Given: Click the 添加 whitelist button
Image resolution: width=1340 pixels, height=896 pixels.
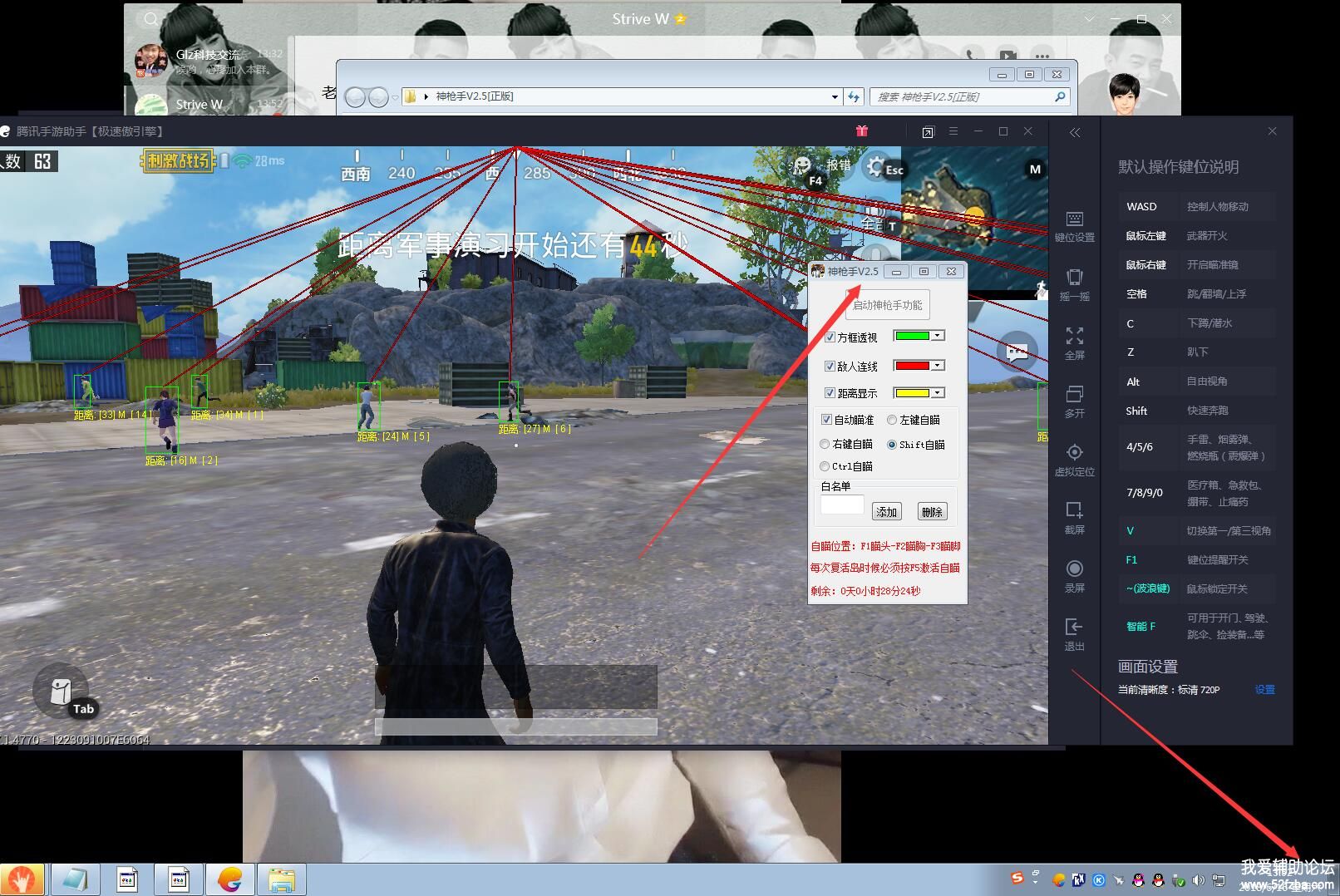Looking at the screenshot, I should pos(886,512).
